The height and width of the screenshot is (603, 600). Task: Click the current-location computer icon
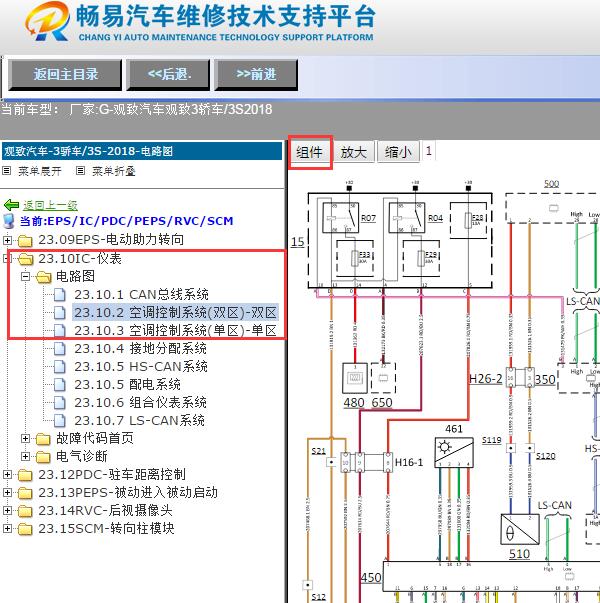(x=8, y=221)
